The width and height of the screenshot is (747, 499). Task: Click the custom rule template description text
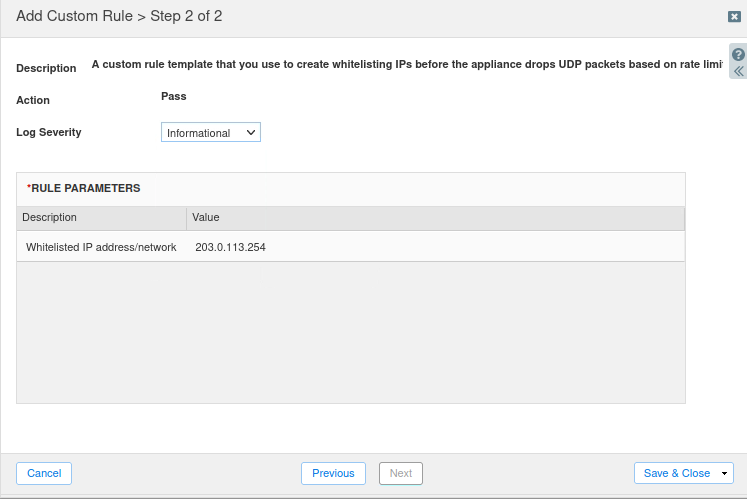405,65
